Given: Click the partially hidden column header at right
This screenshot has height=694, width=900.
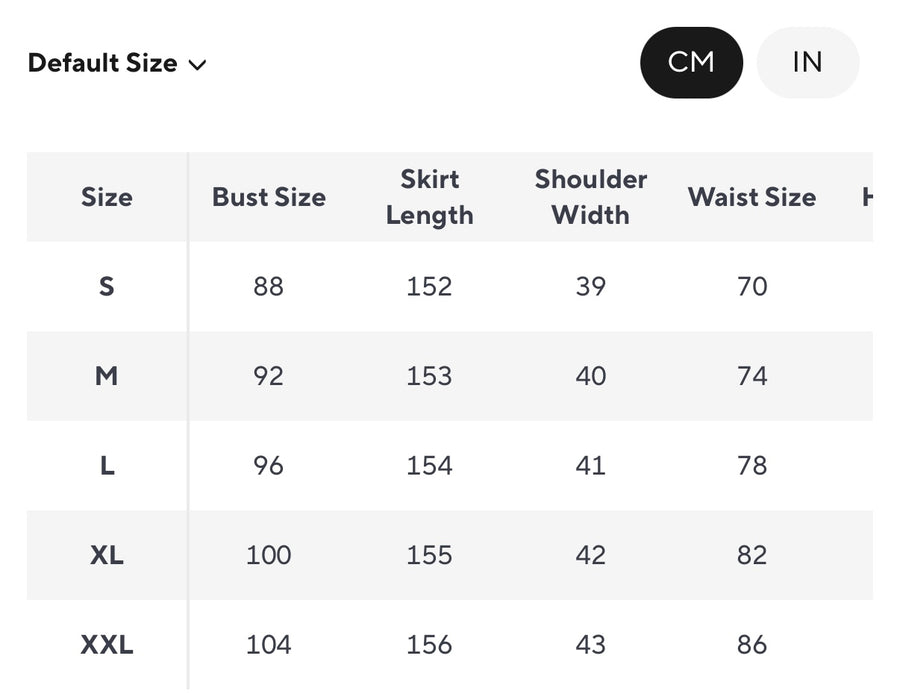Looking at the screenshot, I should pyautogui.click(x=866, y=197).
